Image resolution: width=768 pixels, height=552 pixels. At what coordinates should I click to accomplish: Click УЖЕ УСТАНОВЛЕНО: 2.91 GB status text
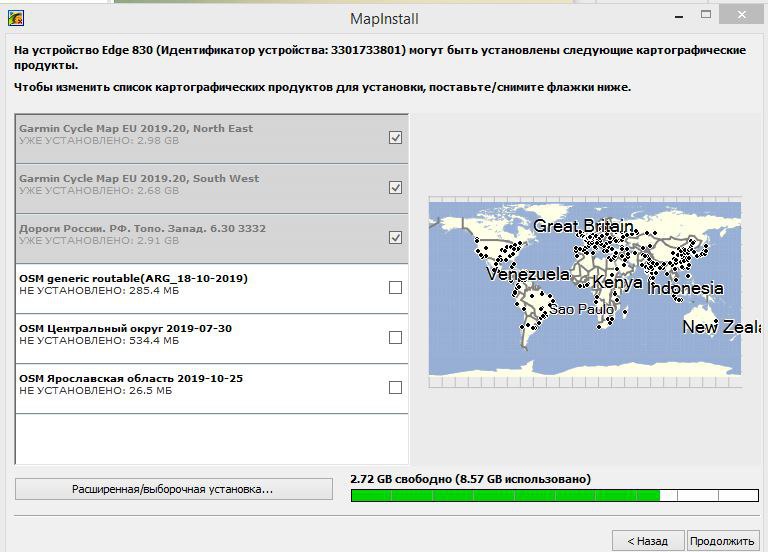pos(99,240)
